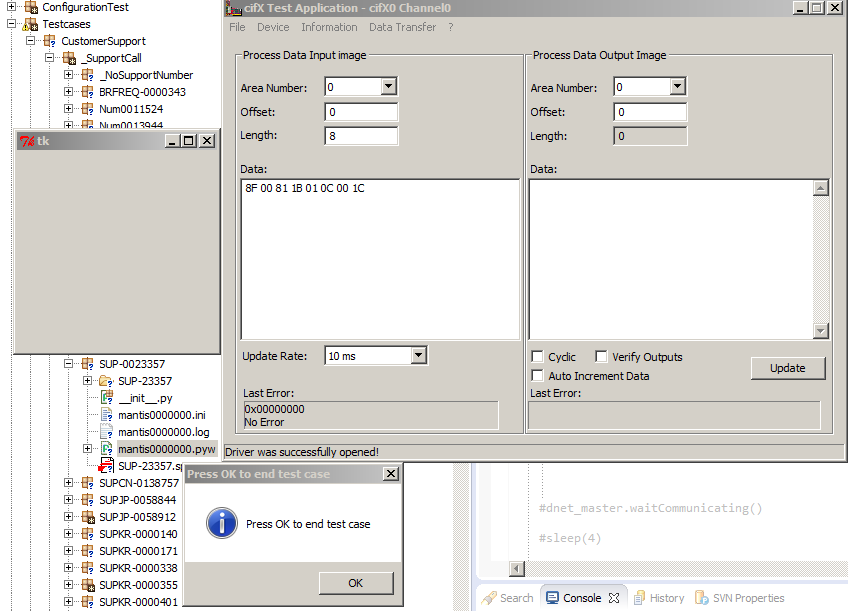Click the tk window feather icon
848x611 pixels.
tap(27, 141)
